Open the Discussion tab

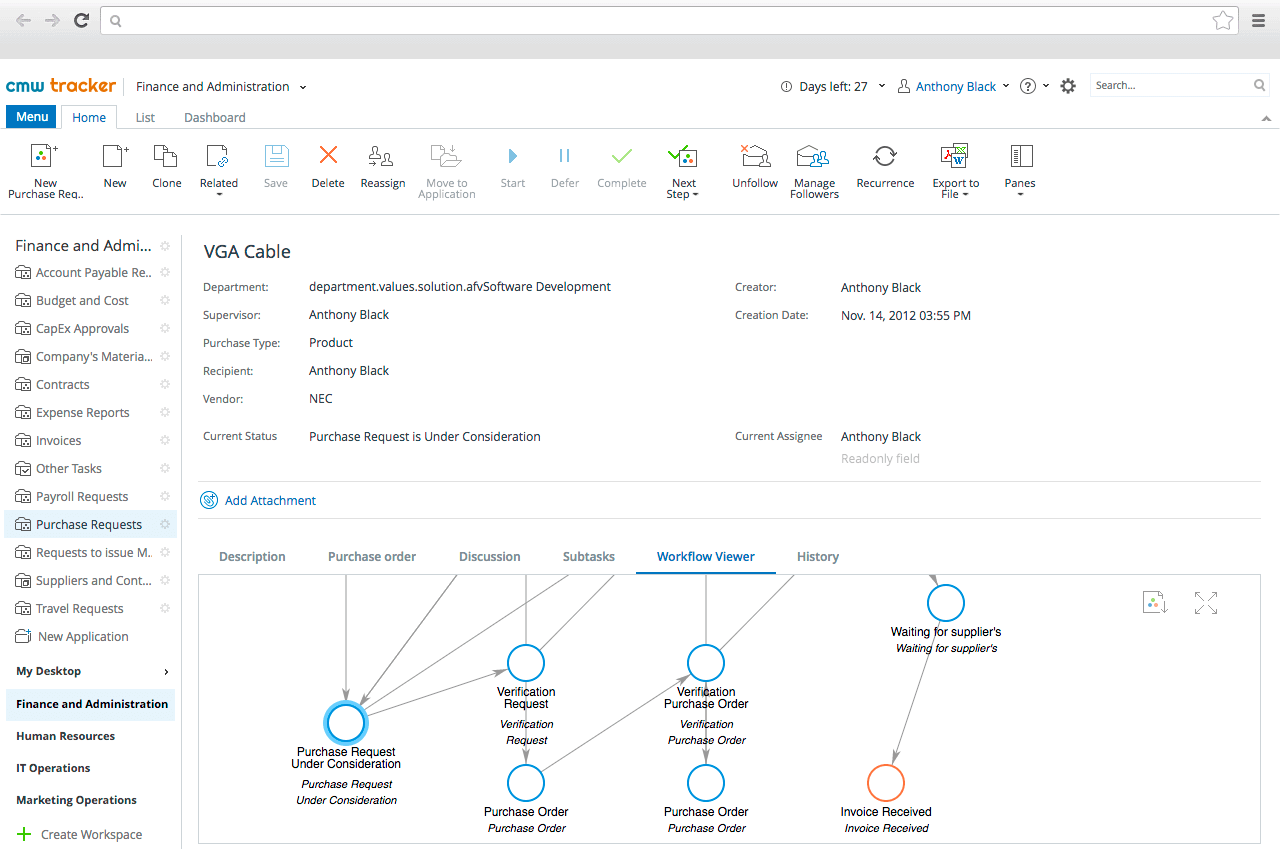(x=489, y=556)
